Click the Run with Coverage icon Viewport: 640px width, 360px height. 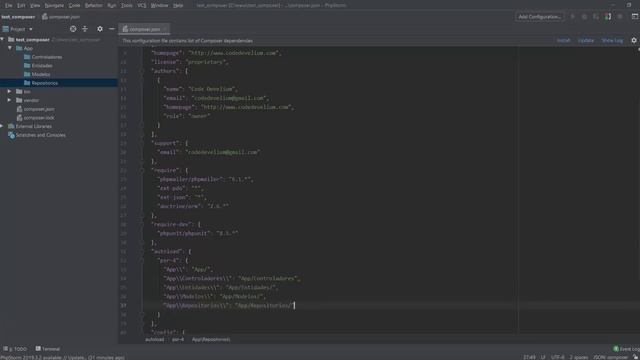[x=596, y=17]
